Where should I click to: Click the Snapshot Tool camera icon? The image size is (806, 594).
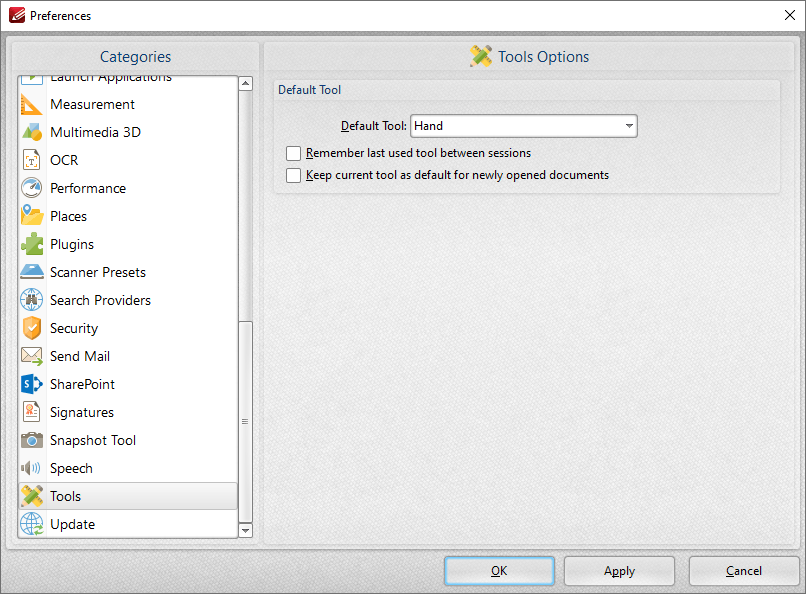[31, 440]
